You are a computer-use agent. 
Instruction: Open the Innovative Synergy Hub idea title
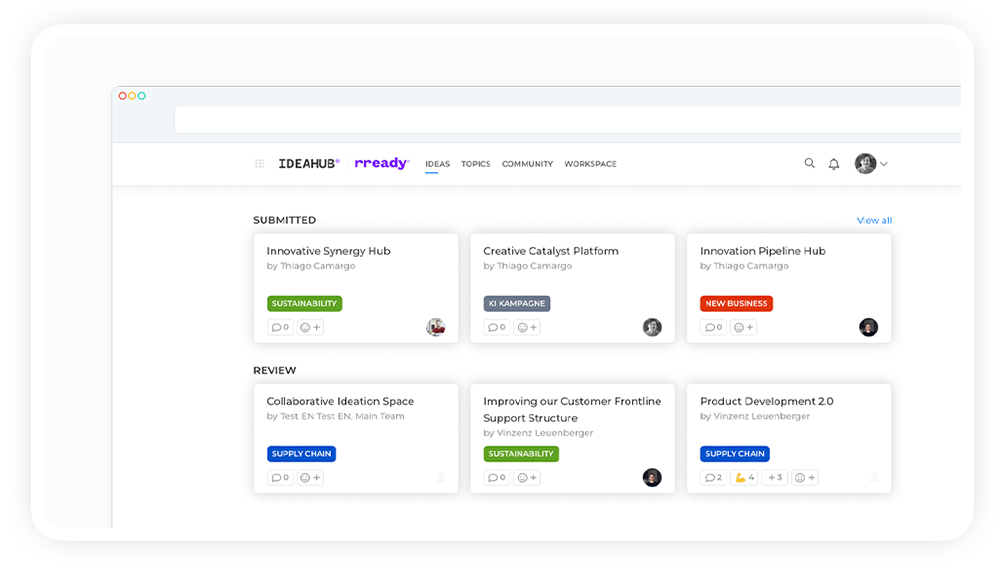click(329, 251)
